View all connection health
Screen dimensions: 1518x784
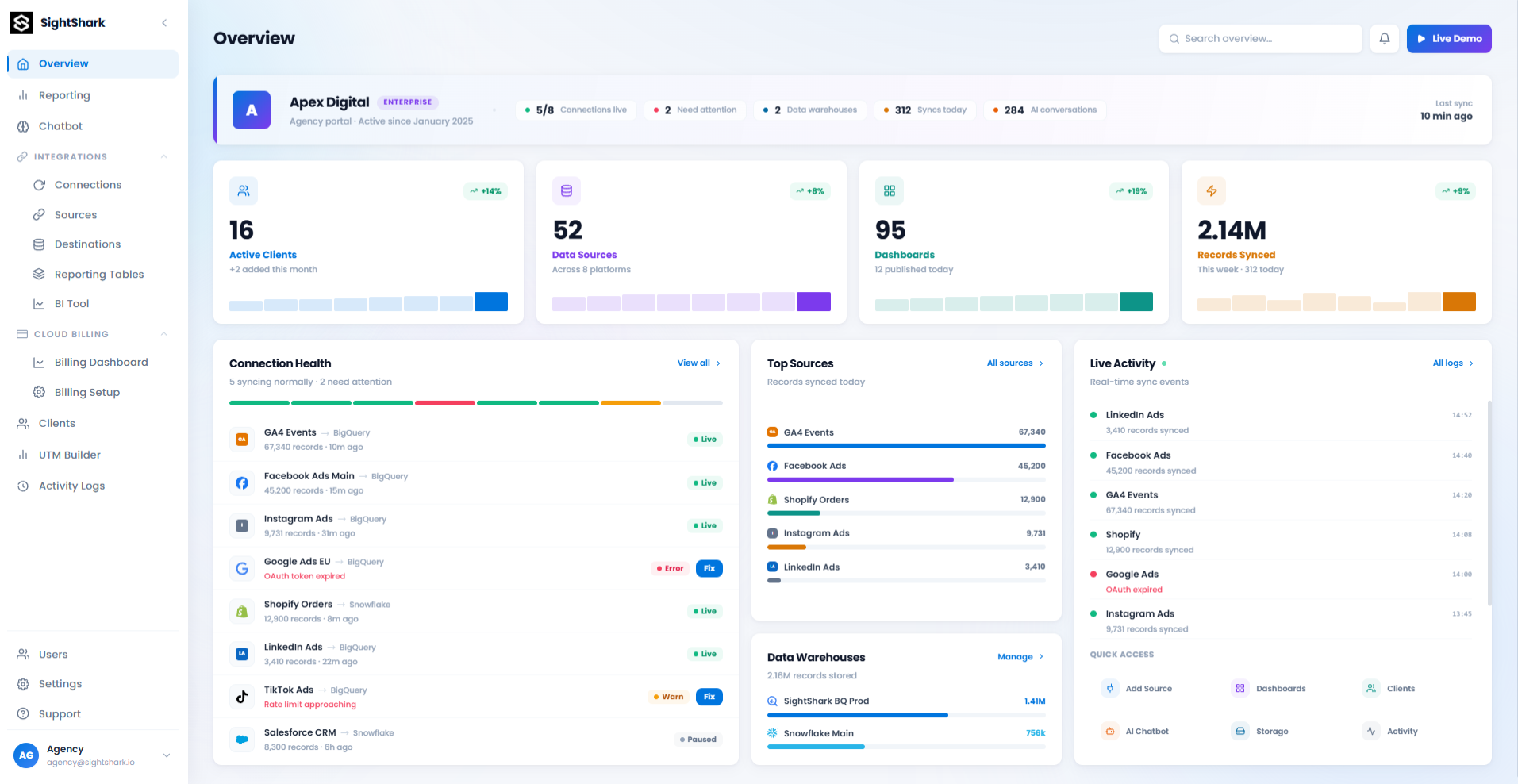click(x=699, y=363)
